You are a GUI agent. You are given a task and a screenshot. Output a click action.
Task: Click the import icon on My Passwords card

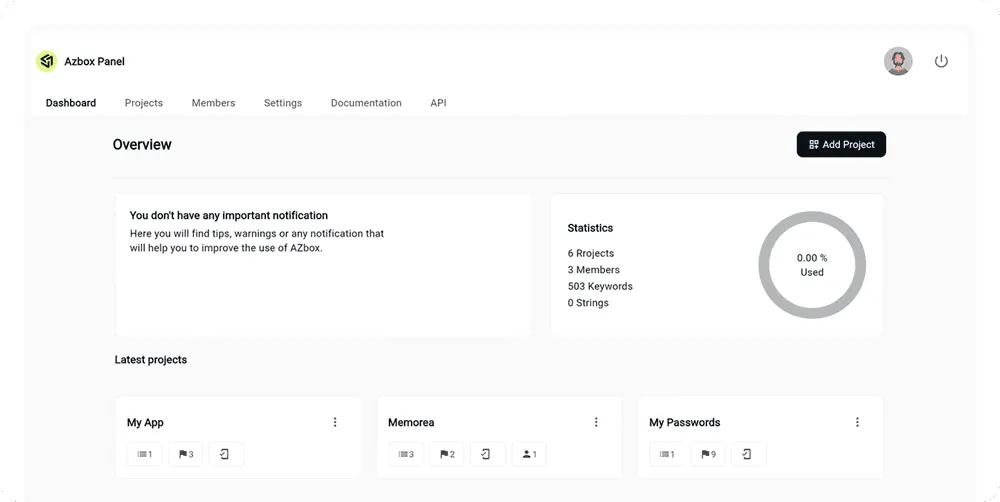pos(748,454)
